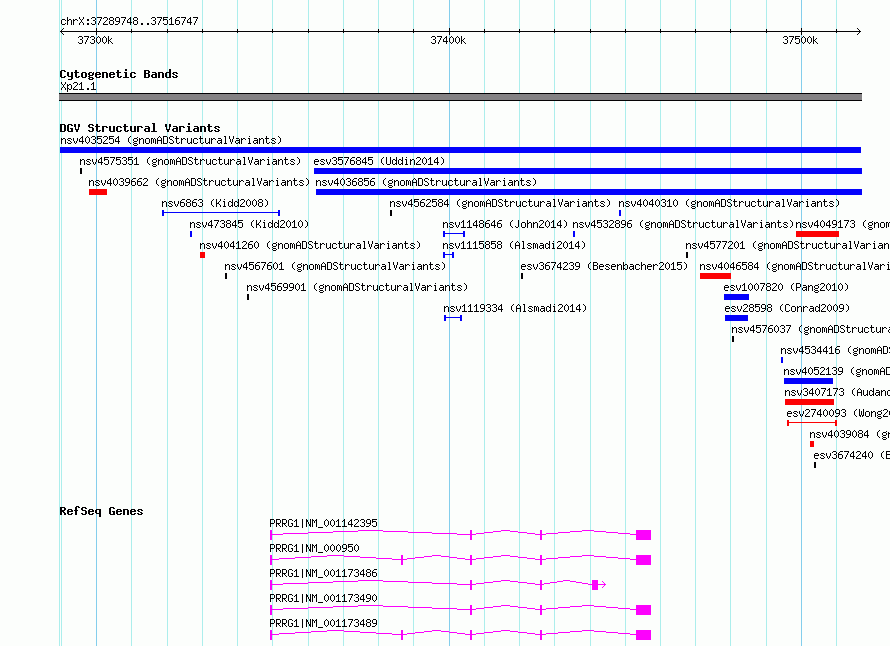Open nsv4567601 variant label
Image resolution: width=890 pixels, height=646 pixels.
click(x=335, y=266)
